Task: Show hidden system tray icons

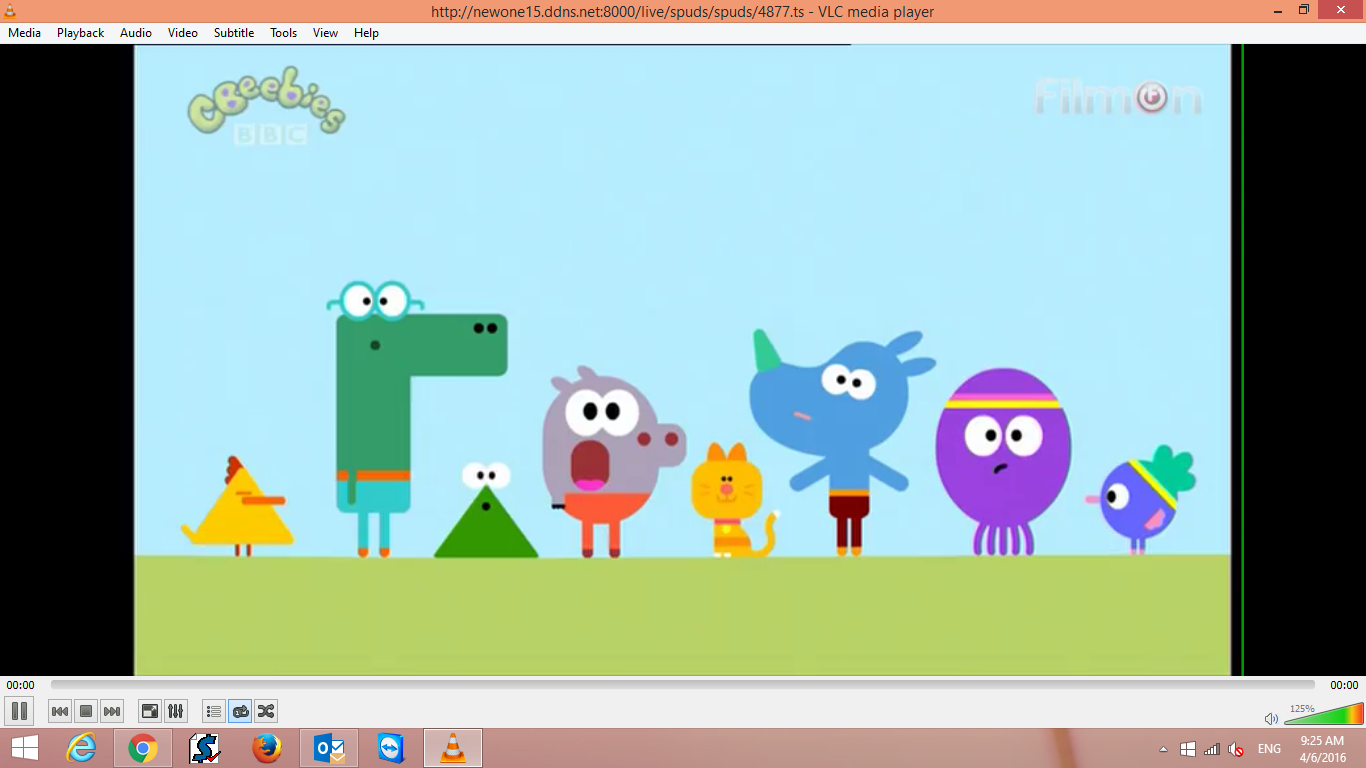Action: coord(1163,749)
